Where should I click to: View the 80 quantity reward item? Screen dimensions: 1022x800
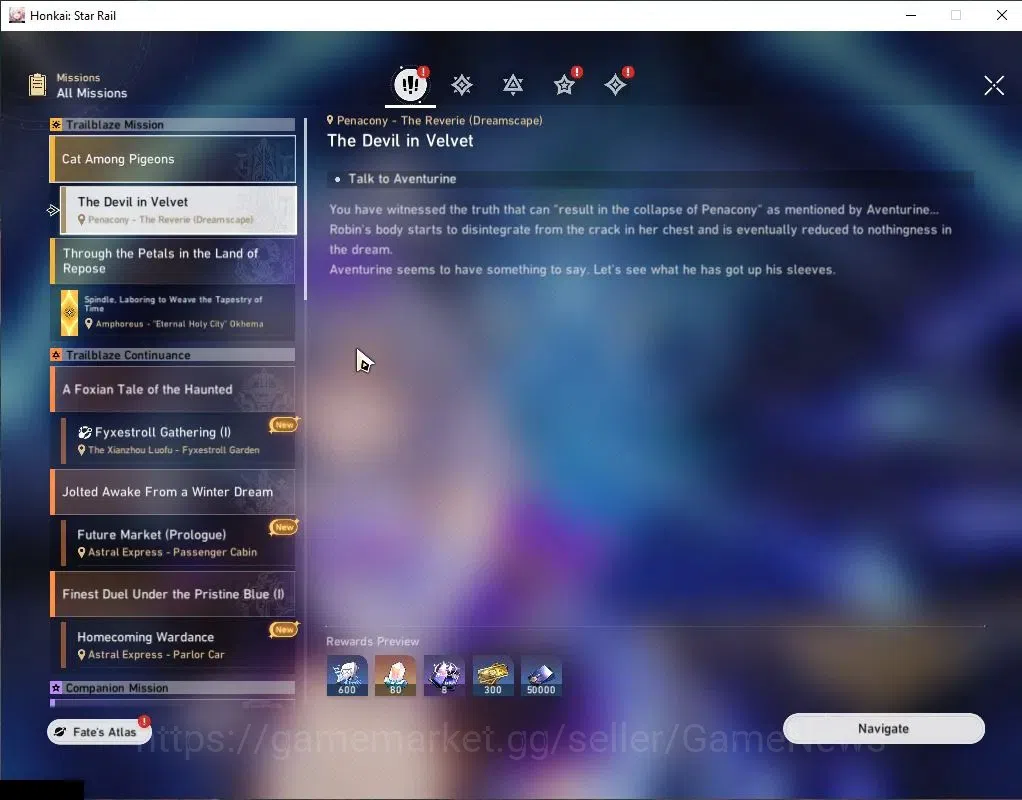[x=396, y=675]
